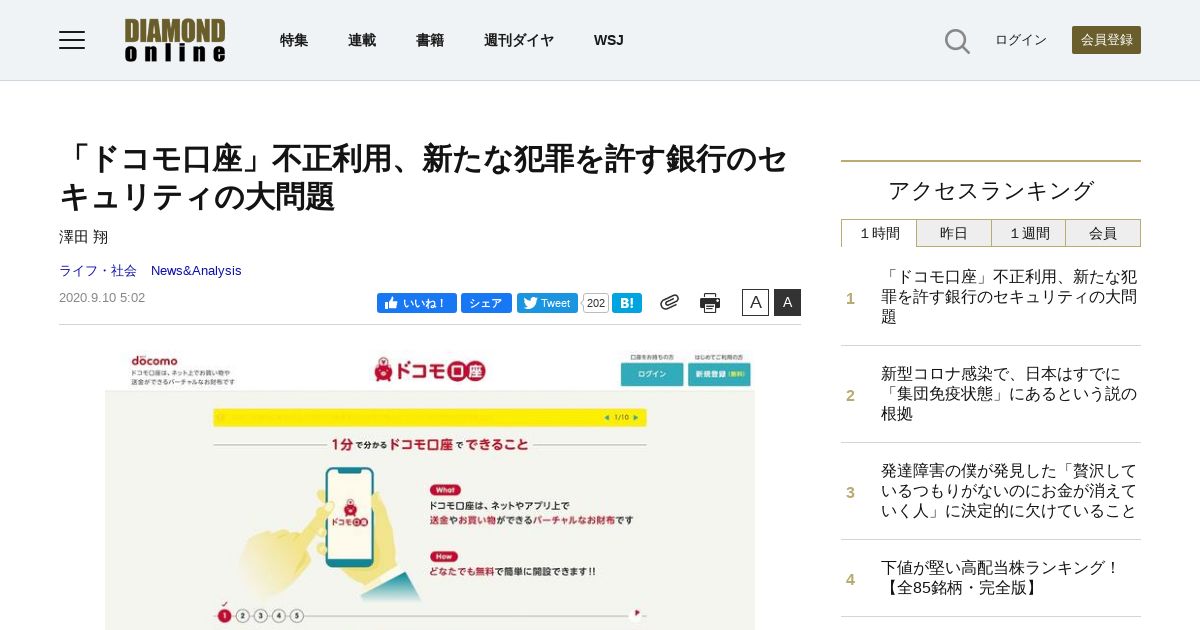Click the アクセスランキング heading

point(991,190)
